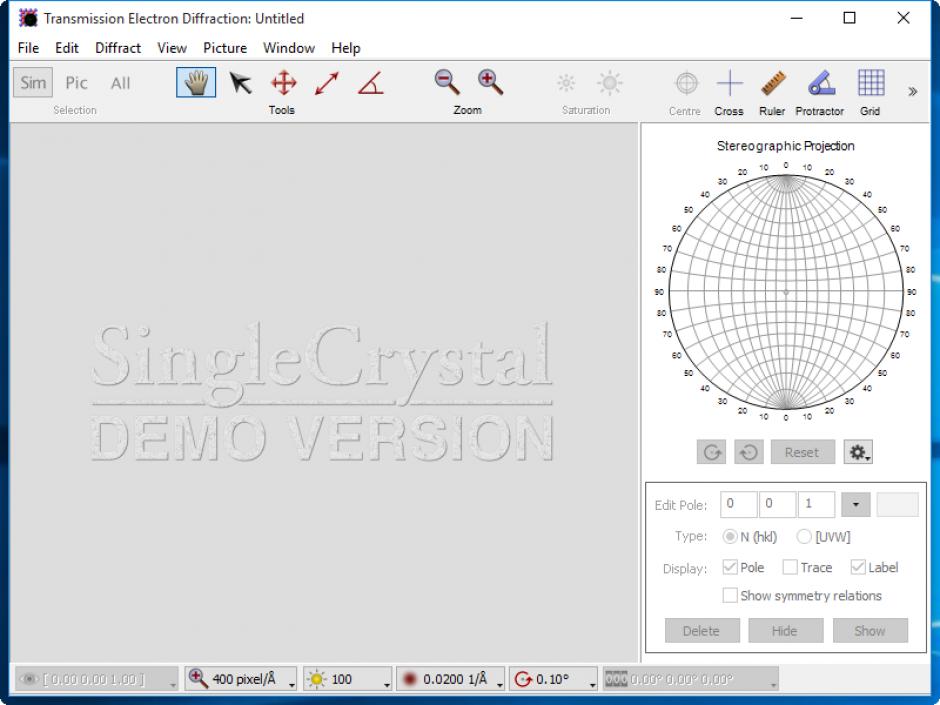Decrease saturation with small sun icon
Screen dimensions: 940x705
(566, 83)
